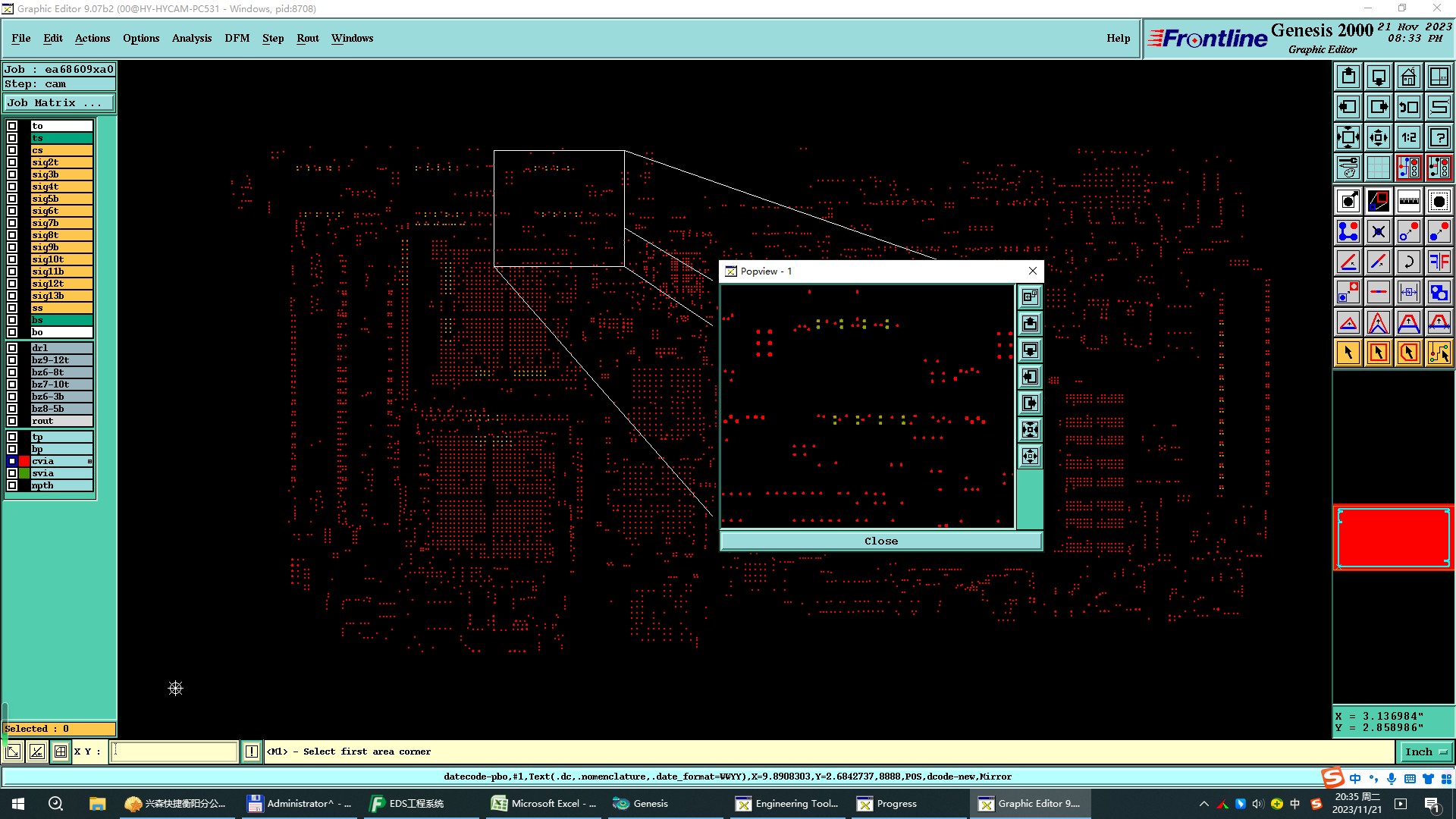
Task: Select the rectangle area selection arrow tool
Action: (x=1378, y=353)
